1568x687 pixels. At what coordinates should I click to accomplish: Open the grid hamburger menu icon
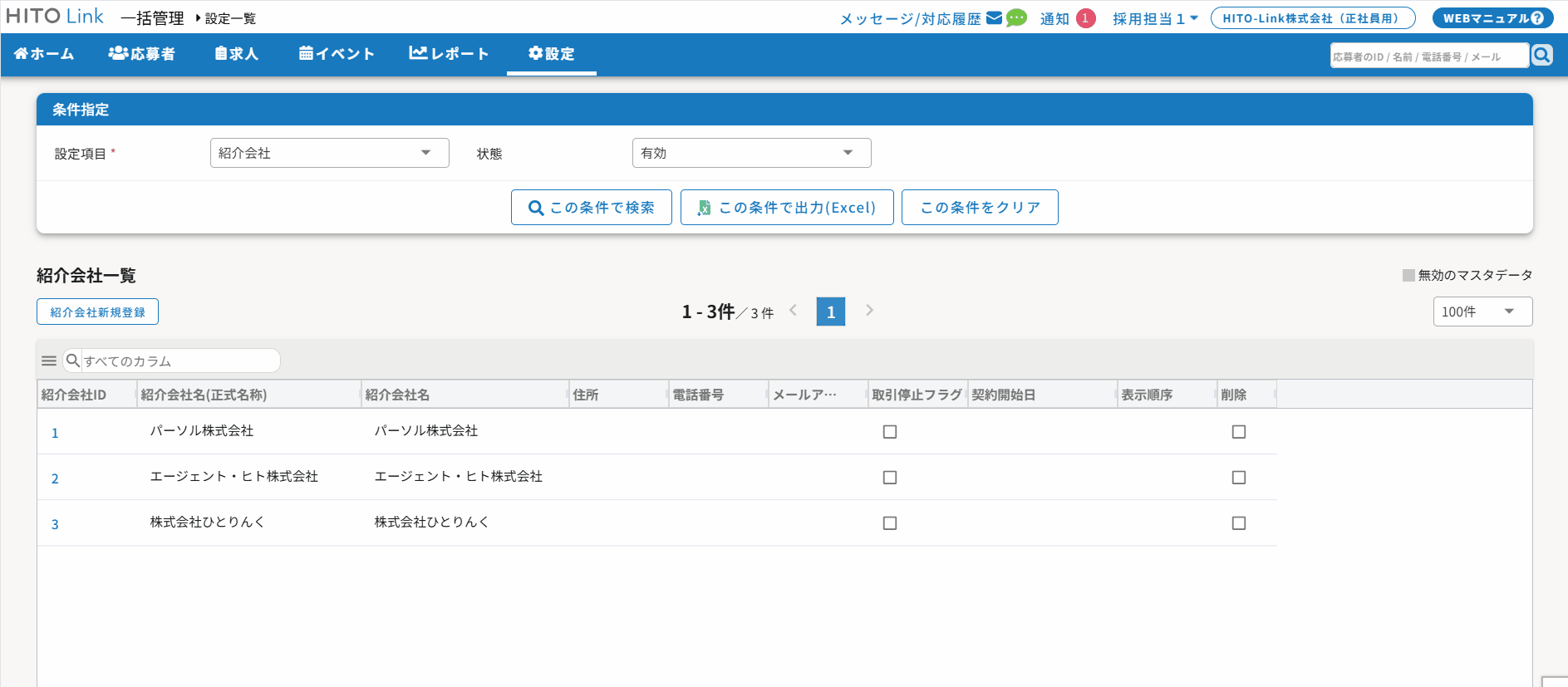point(49,361)
